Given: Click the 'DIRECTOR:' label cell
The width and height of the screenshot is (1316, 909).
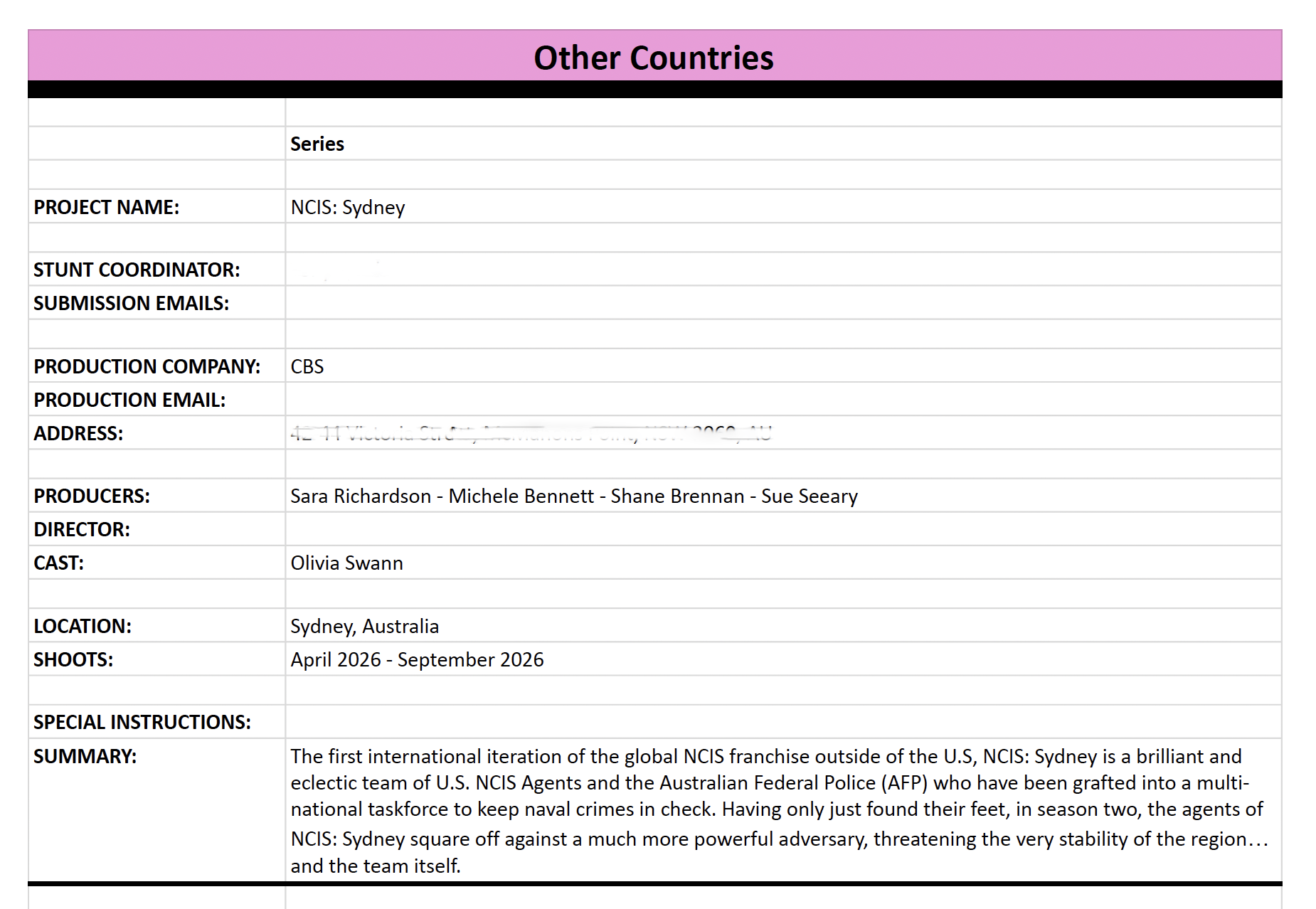Looking at the screenshot, I should 156,529.
